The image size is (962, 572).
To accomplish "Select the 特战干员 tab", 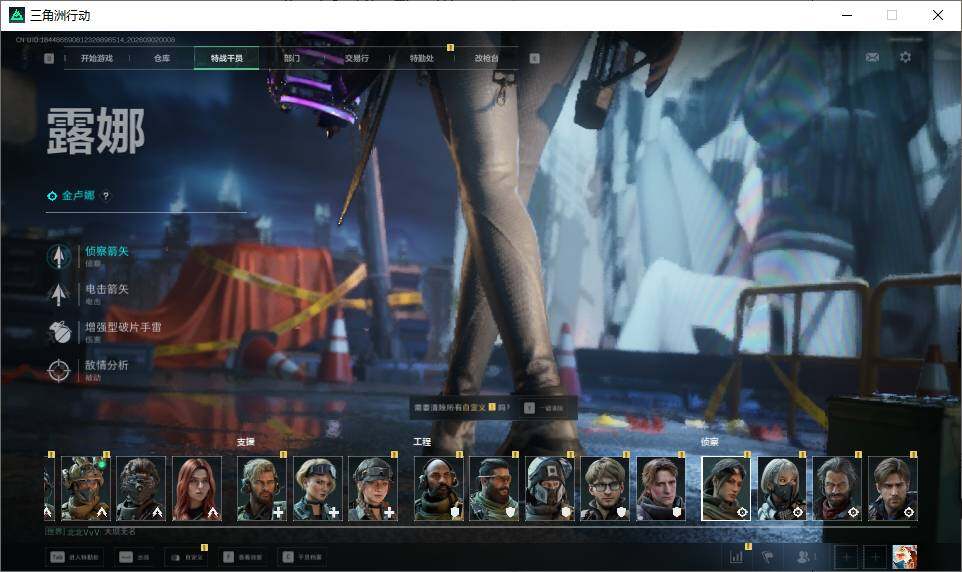I will coord(226,58).
